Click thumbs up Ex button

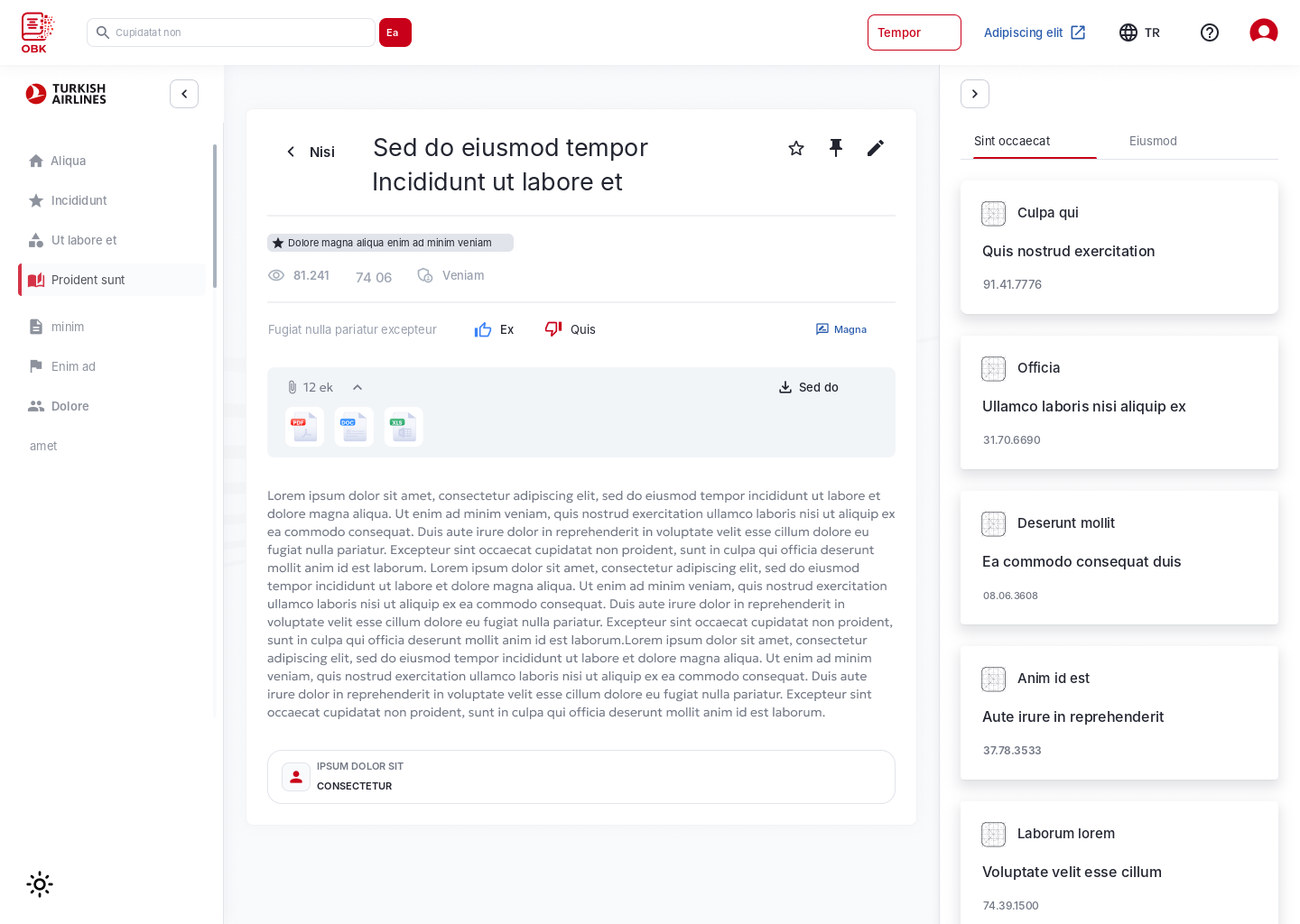point(494,329)
